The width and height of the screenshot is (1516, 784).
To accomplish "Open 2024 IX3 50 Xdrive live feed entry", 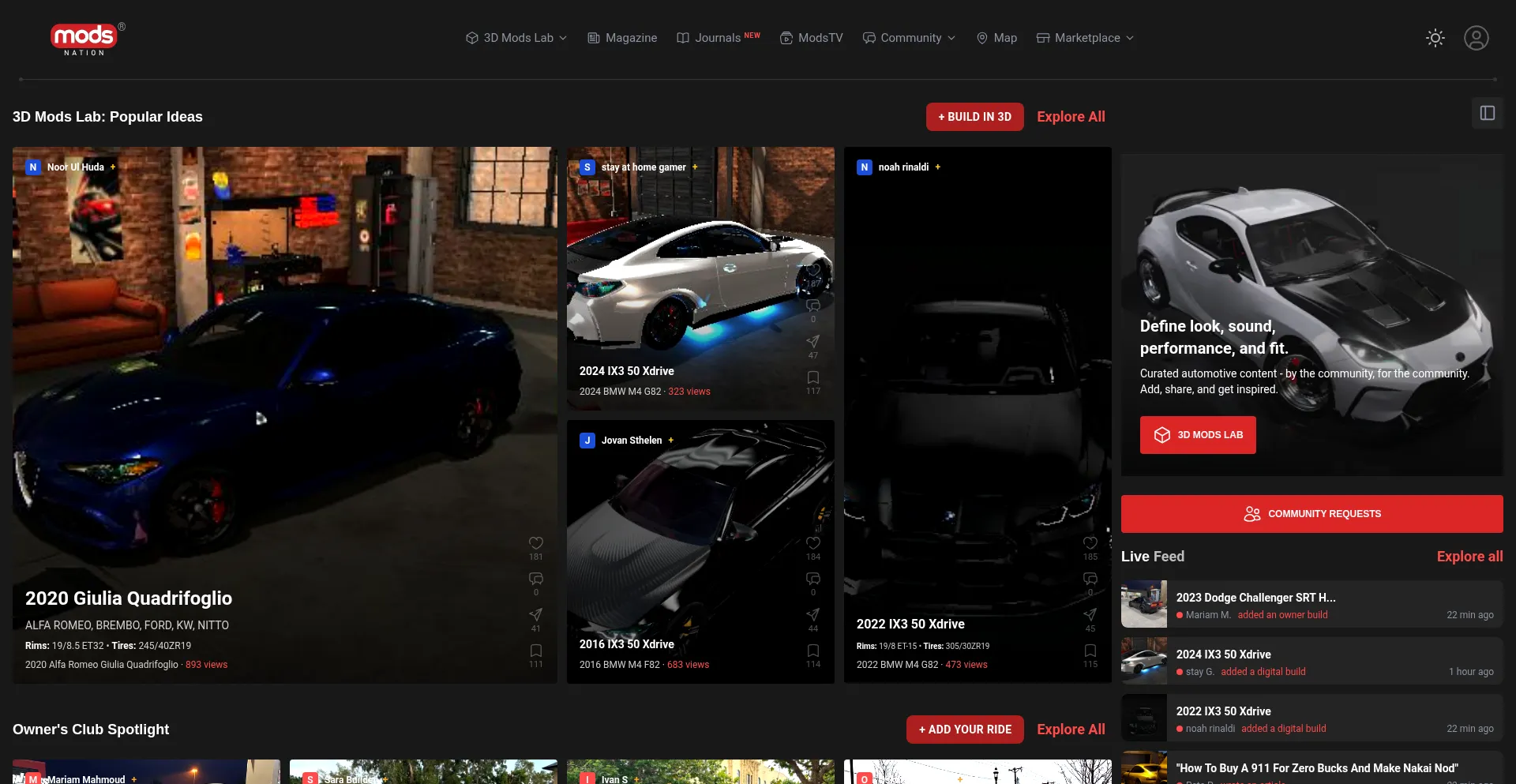I will 1312,661.
